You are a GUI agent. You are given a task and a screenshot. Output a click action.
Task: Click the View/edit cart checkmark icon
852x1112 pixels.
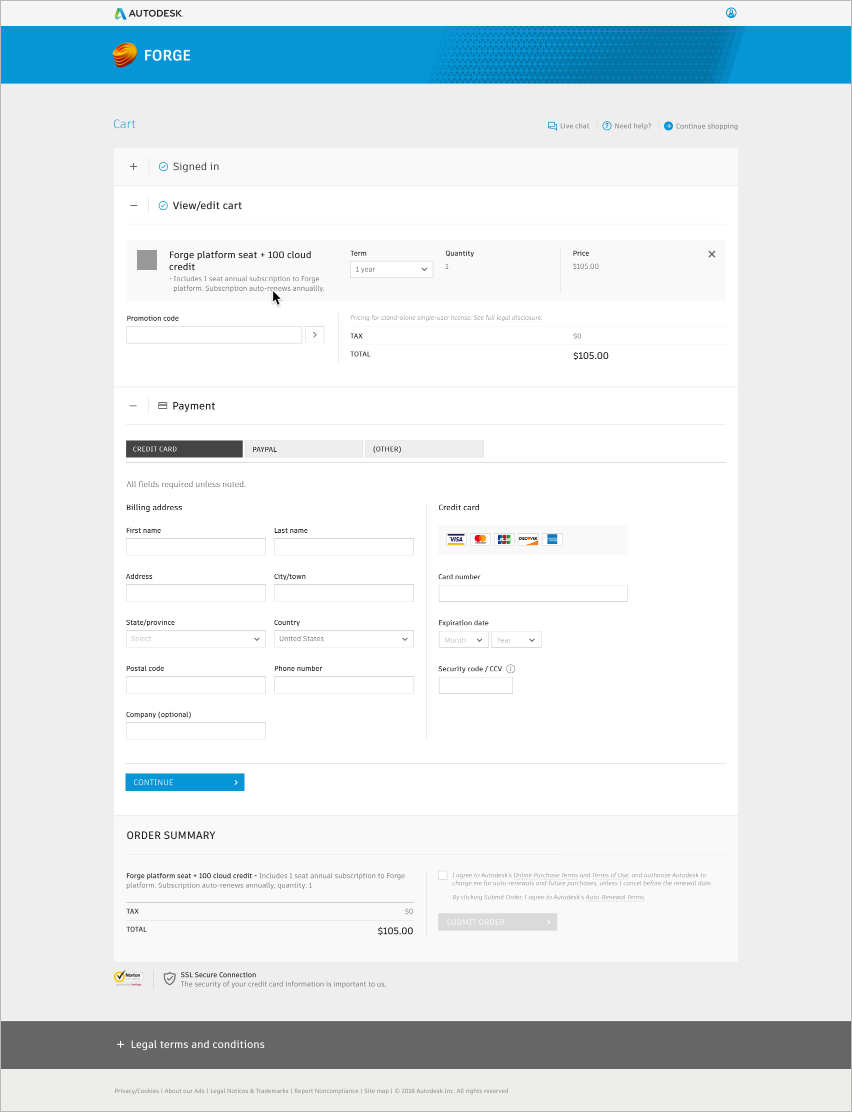pyautogui.click(x=163, y=206)
